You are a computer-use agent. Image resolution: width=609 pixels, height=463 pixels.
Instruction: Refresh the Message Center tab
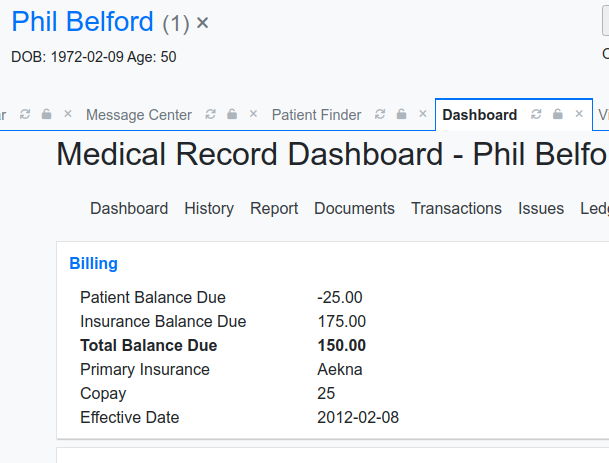click(x=211, y=114)
